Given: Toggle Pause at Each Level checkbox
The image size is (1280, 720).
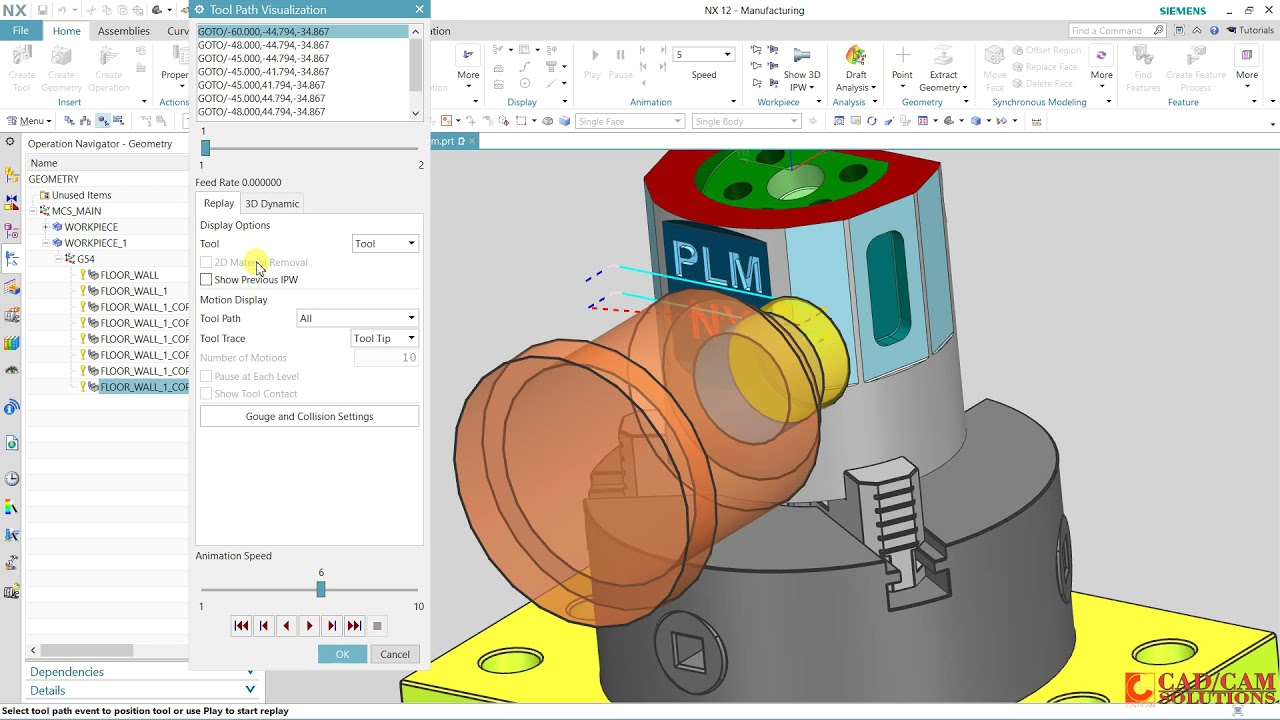Looking at the screenshot, I should point(206,376).
